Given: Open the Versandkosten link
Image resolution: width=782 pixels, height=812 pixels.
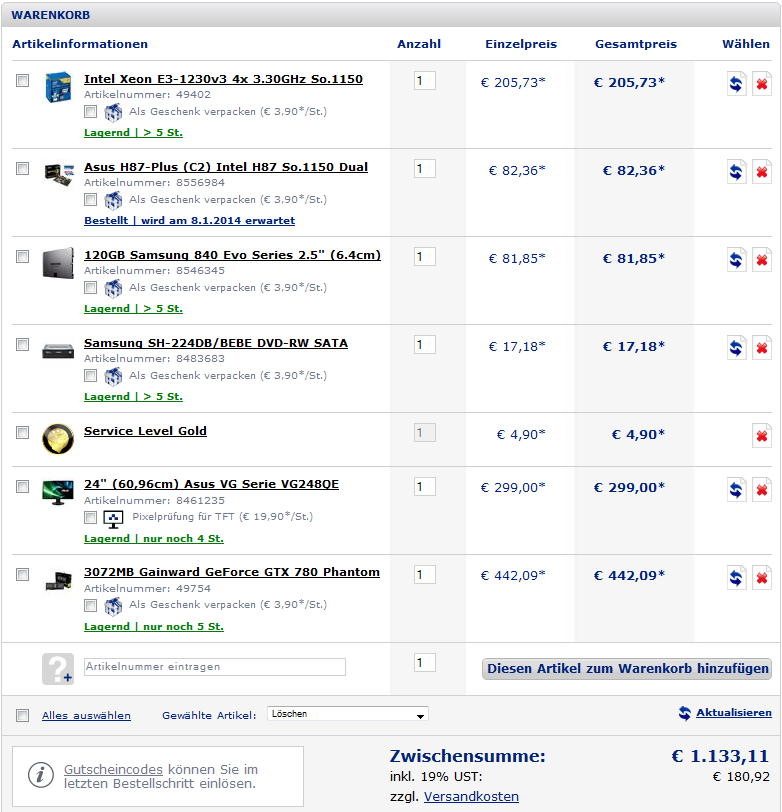Looking at the screenshot, I should pyautogui.click(x=471, y=796).
